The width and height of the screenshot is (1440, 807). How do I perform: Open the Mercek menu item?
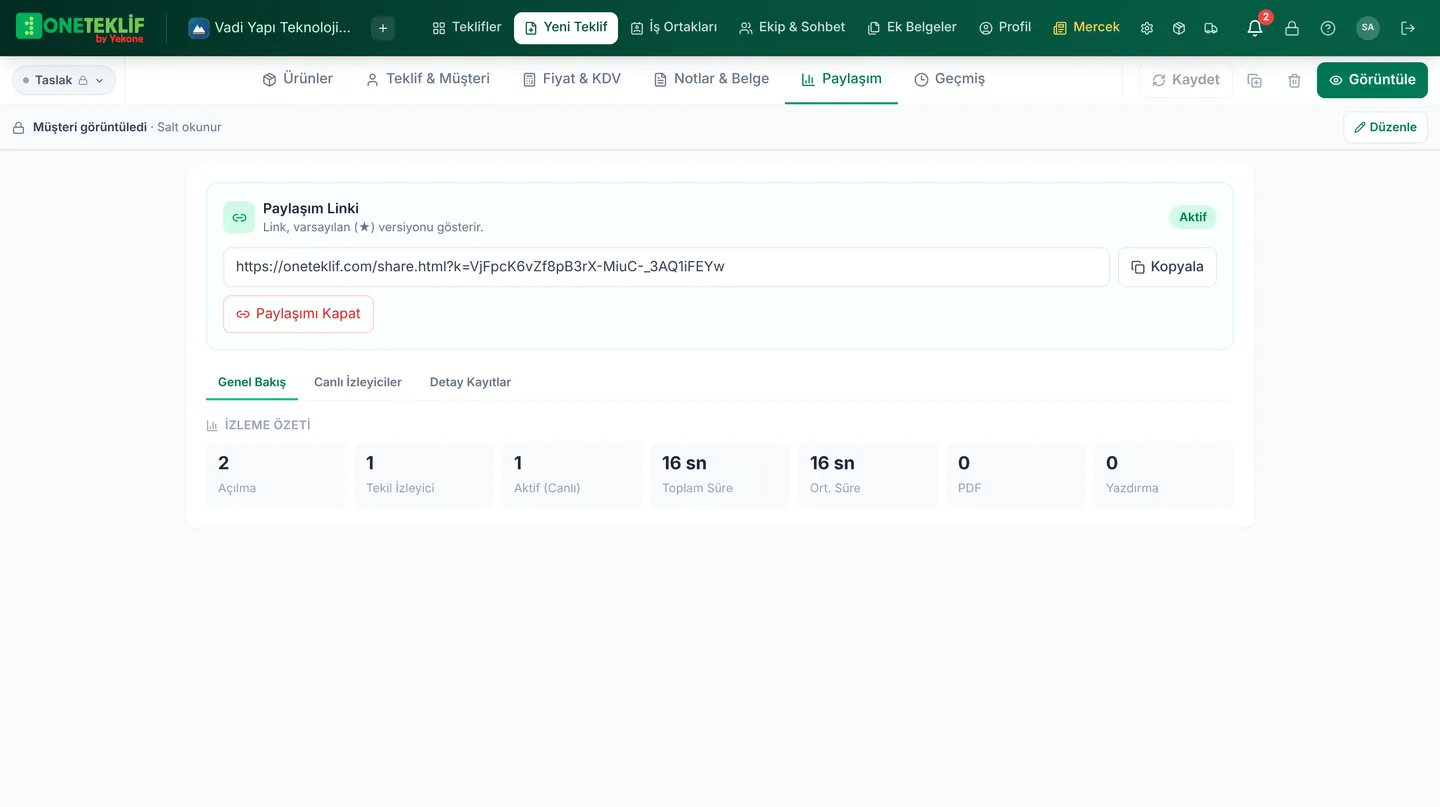pyautogui.click(x=1086, y=28)
